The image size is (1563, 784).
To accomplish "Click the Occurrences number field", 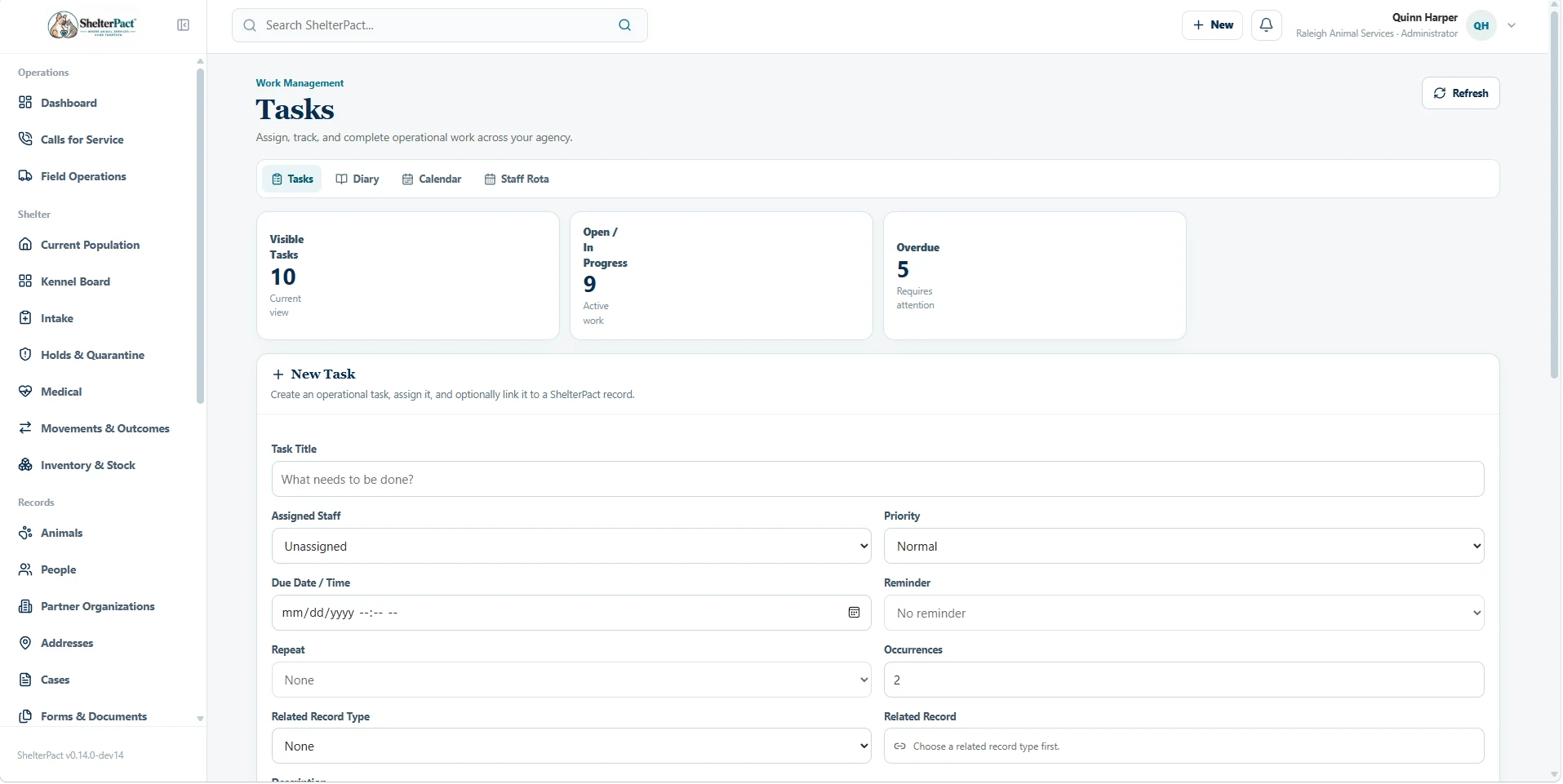I will (x=1183, y=680).
